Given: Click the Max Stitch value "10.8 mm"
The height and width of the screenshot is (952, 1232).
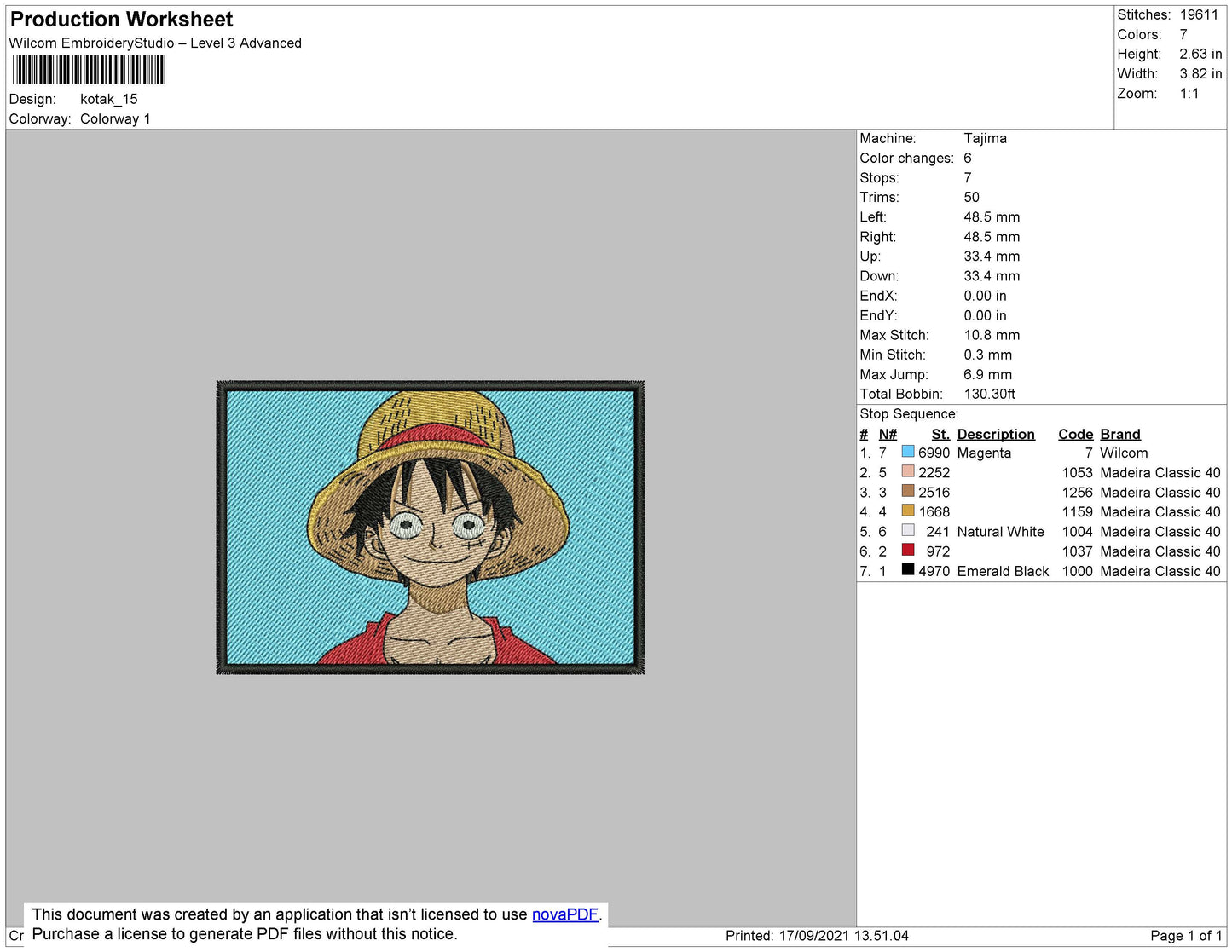Looking at the screenshot, I should pos(992,335).
